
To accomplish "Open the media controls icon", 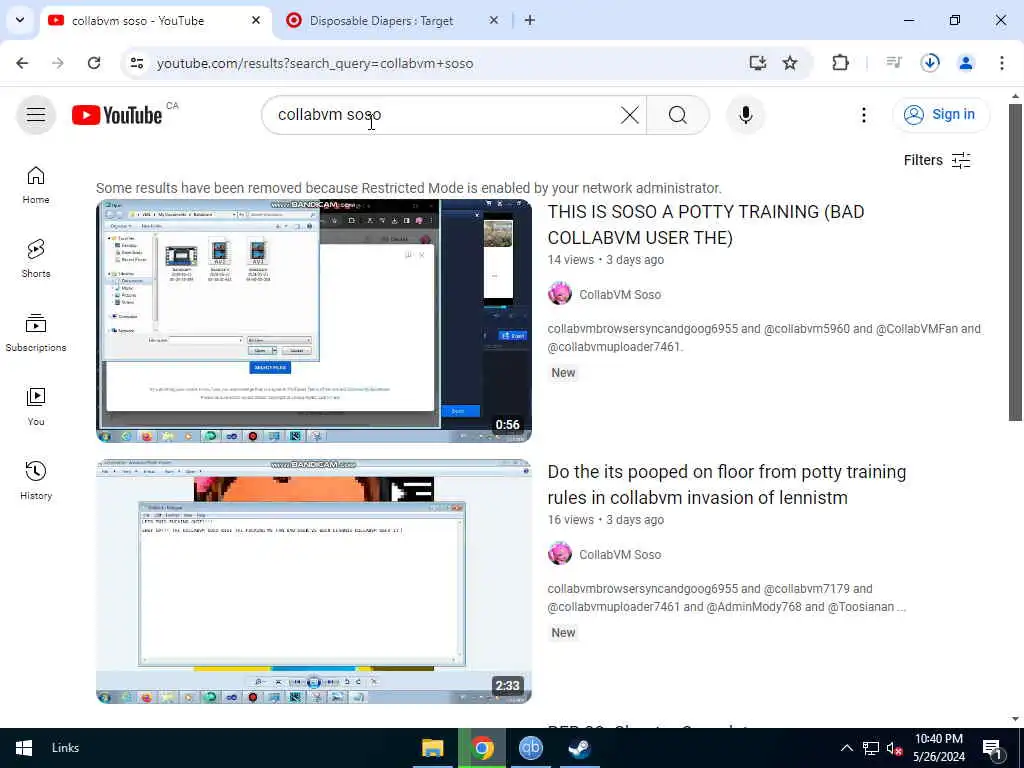I will click(893, 63).
